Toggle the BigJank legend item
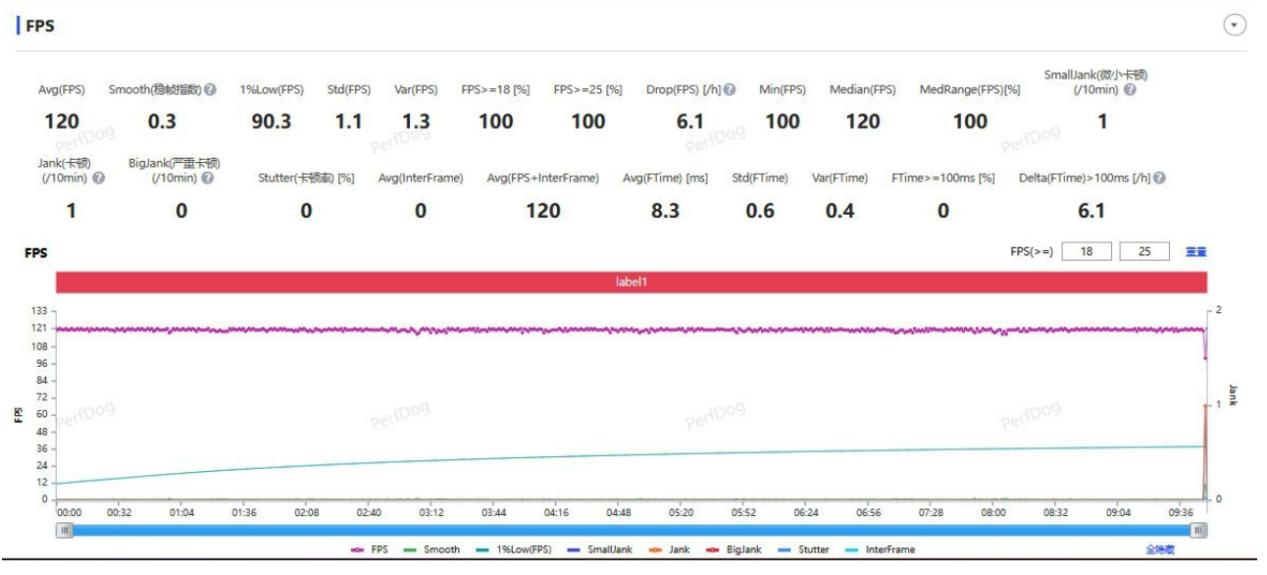The height and width of the screenshot is (575, 1267). coord(732,549)
